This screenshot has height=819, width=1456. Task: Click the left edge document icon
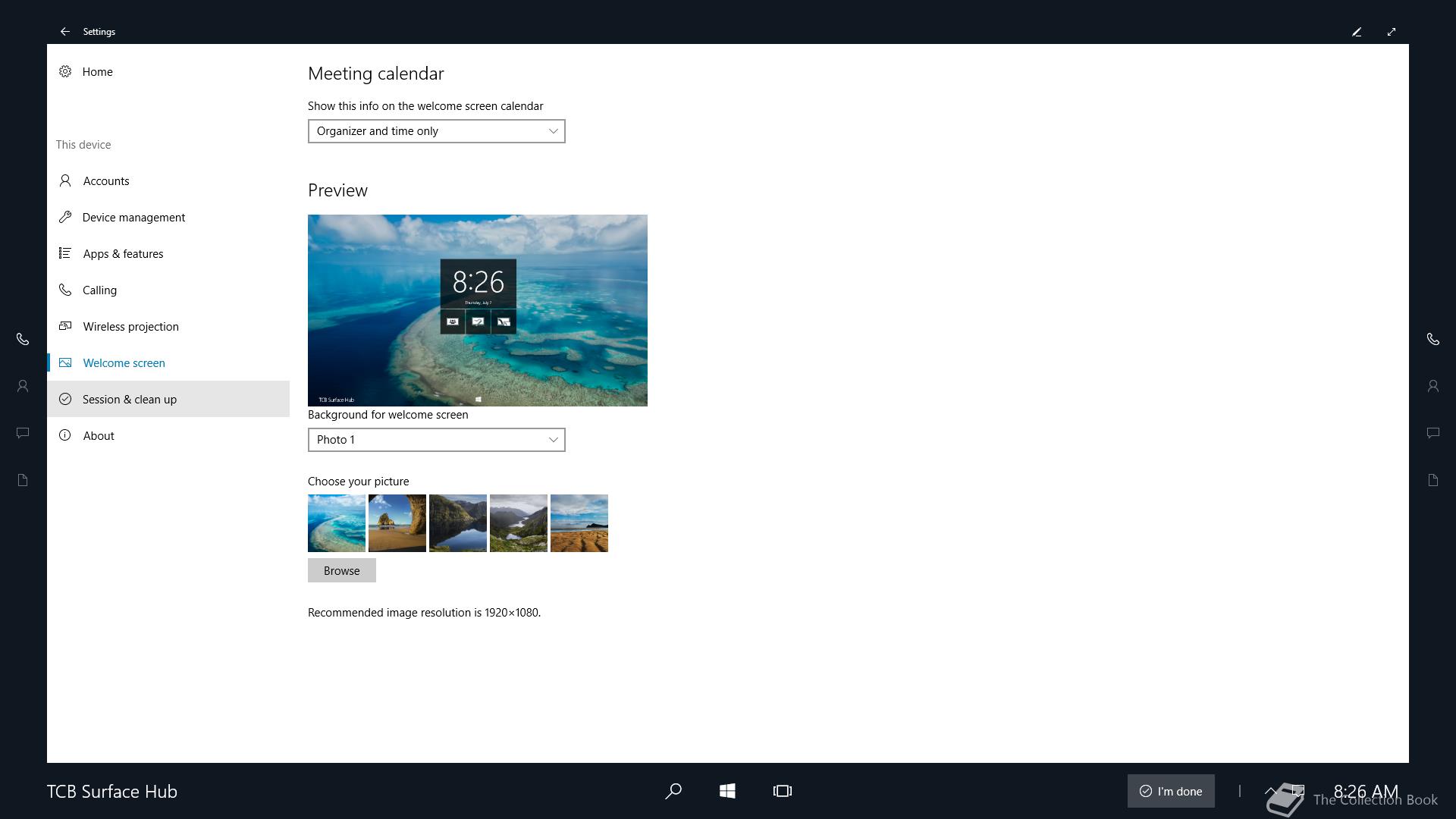click(x=23, y=480)
